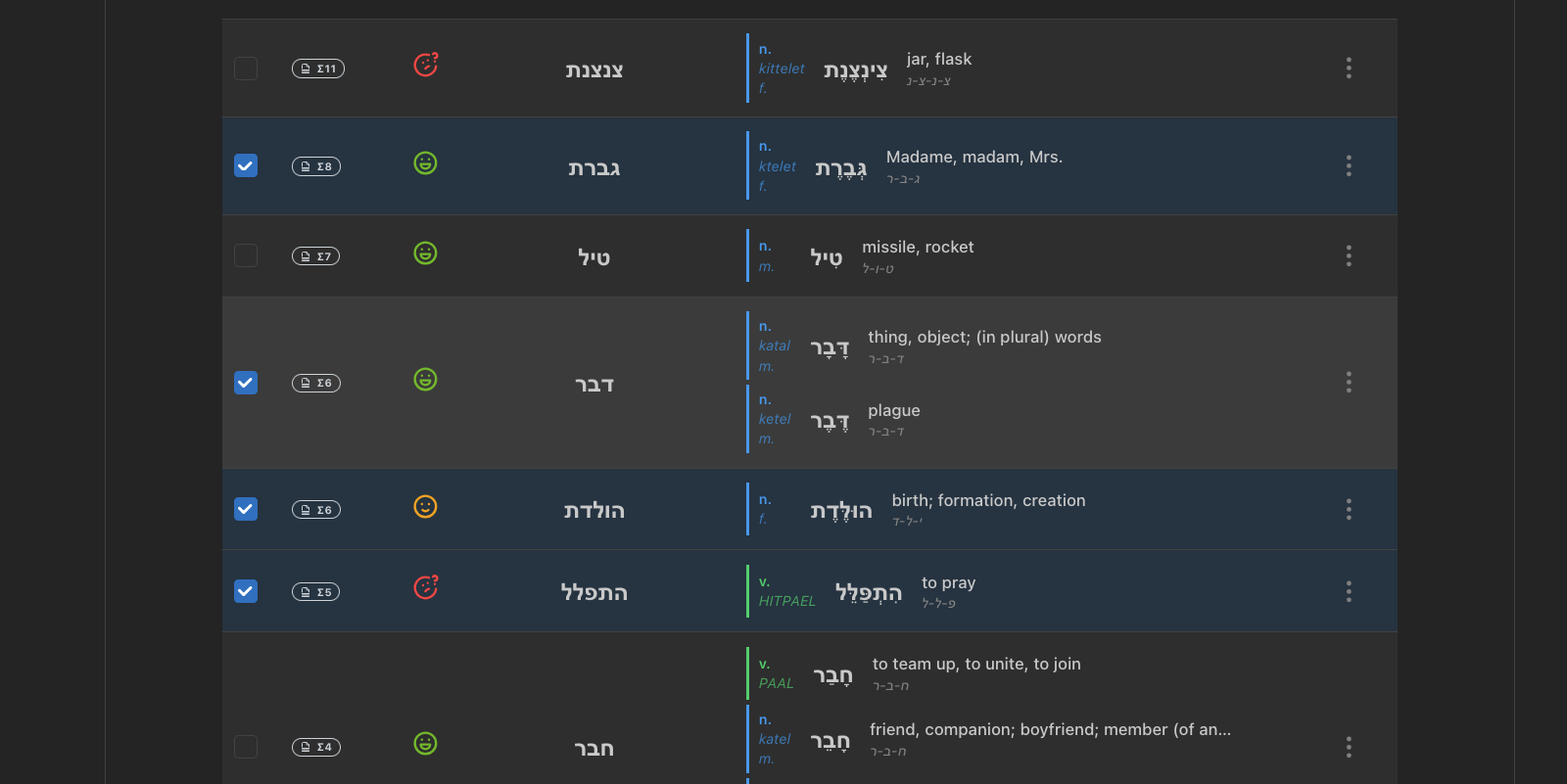The width and height of the screenshot is (1567, 784).
Task: Open the kebab menu for חבר row
Action: (1349, 747)
